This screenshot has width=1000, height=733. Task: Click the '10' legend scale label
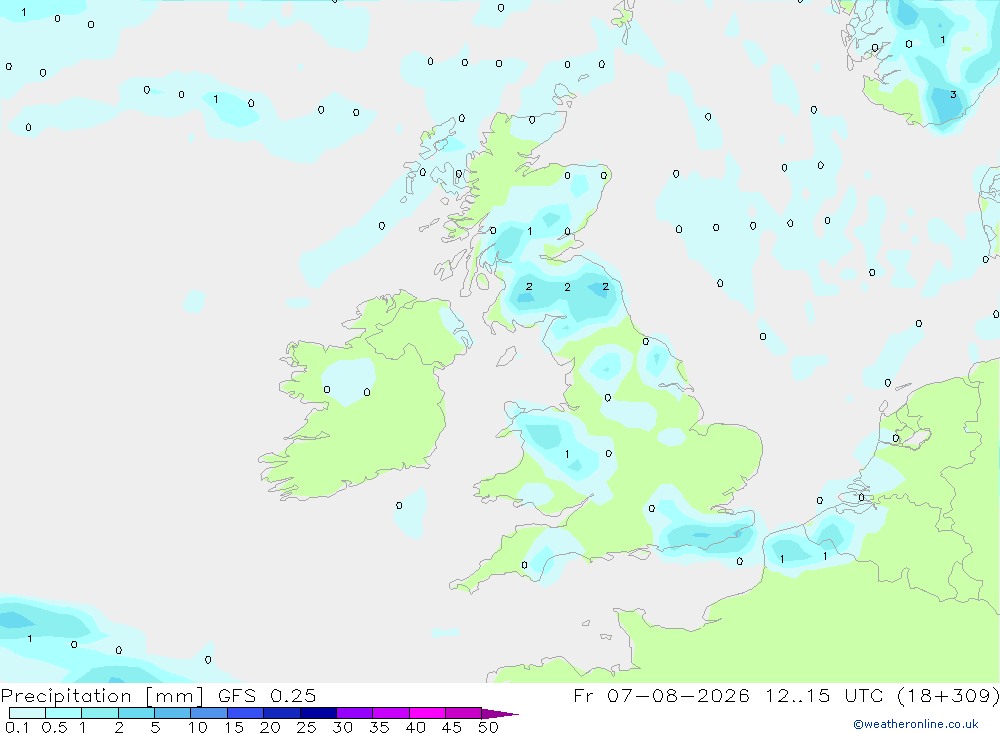pyautogui.click(x=198, y=727)
